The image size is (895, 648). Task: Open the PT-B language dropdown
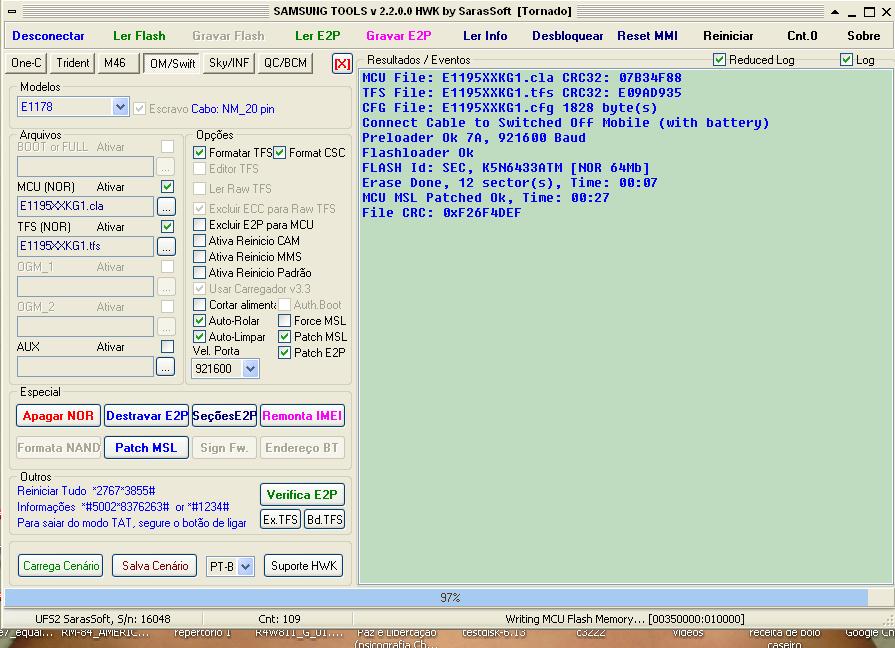click(x=245, y=566)
